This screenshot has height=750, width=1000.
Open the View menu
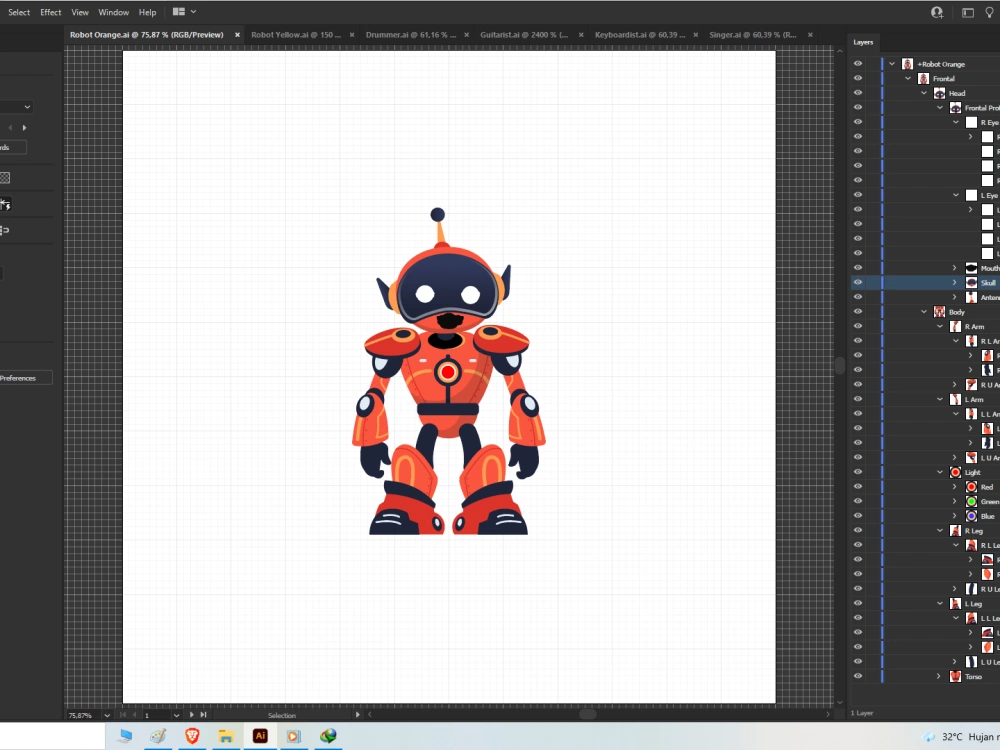tap(79, 12)
